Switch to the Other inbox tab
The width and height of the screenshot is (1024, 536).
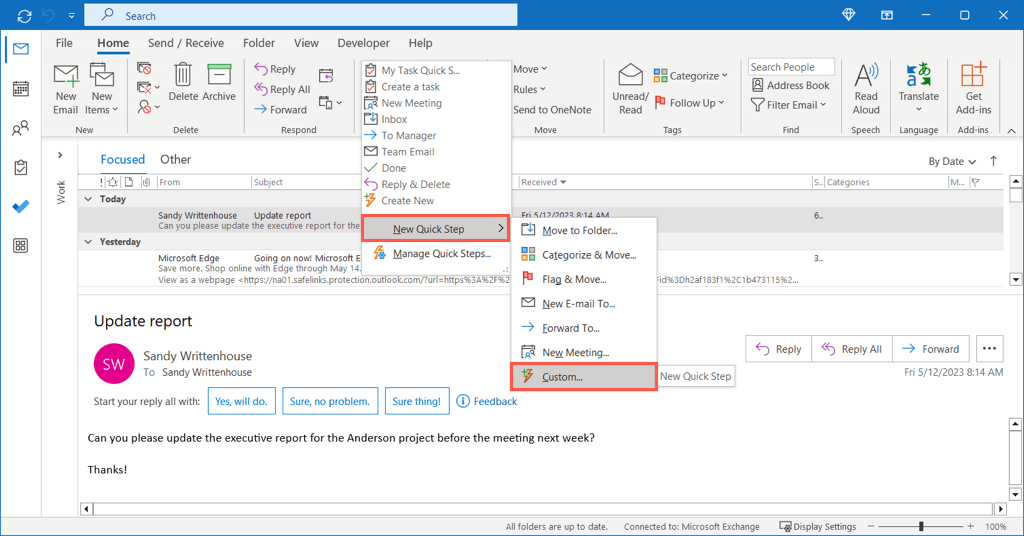pos(176,159)
